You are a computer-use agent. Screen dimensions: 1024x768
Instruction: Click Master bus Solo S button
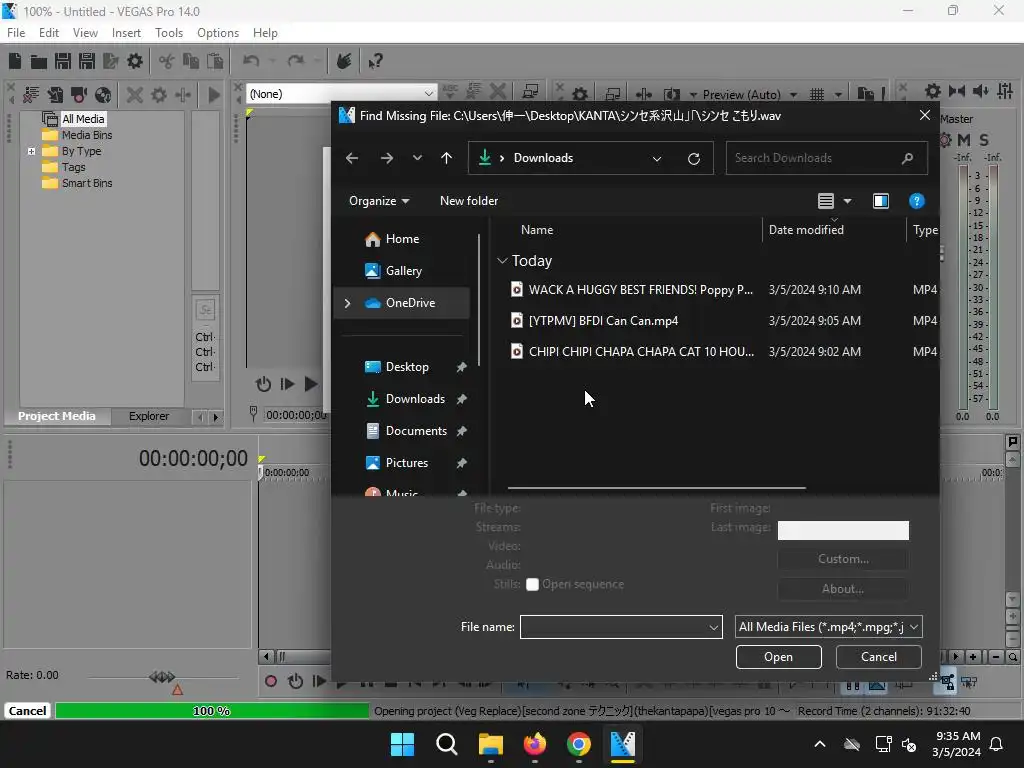tap(984, 140)
